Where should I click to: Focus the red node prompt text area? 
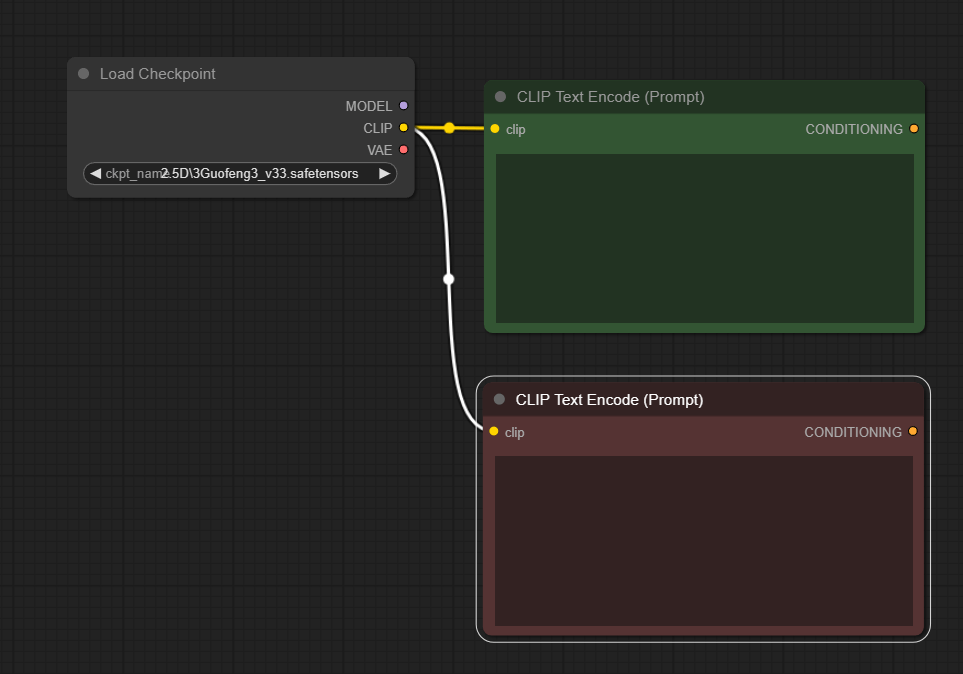704,541
